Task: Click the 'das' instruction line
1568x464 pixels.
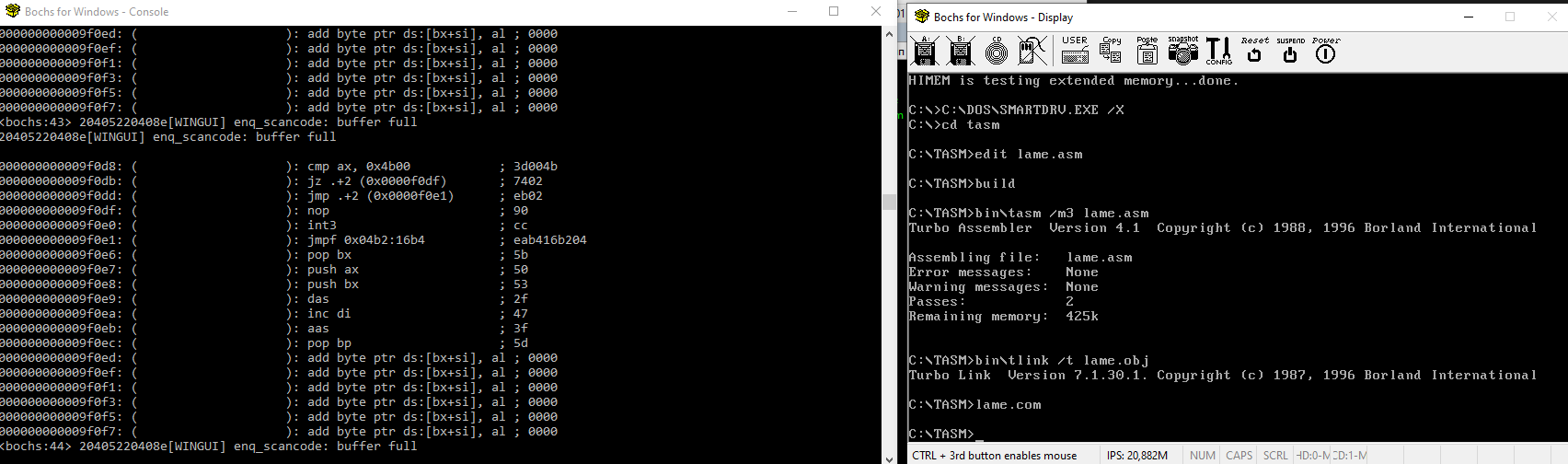Action: 264,299
